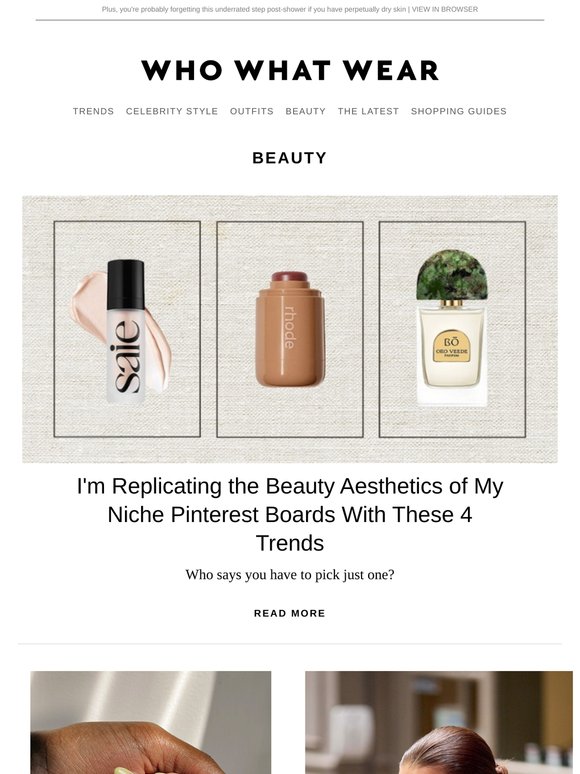Click the green marbled perfume cap

click(452, 274)
